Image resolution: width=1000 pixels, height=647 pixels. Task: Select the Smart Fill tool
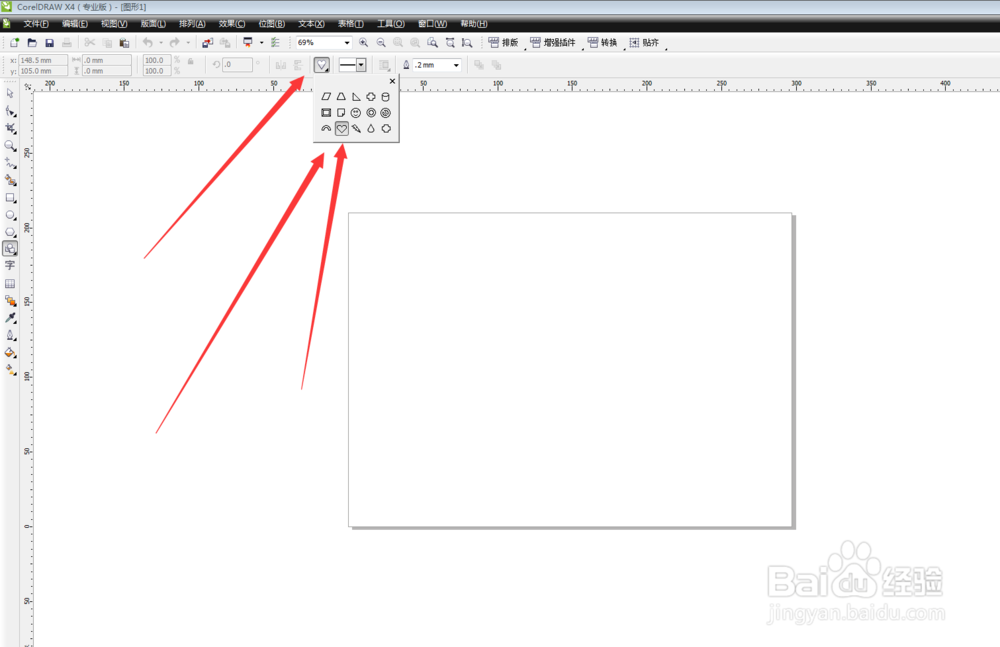click(10, 181)
